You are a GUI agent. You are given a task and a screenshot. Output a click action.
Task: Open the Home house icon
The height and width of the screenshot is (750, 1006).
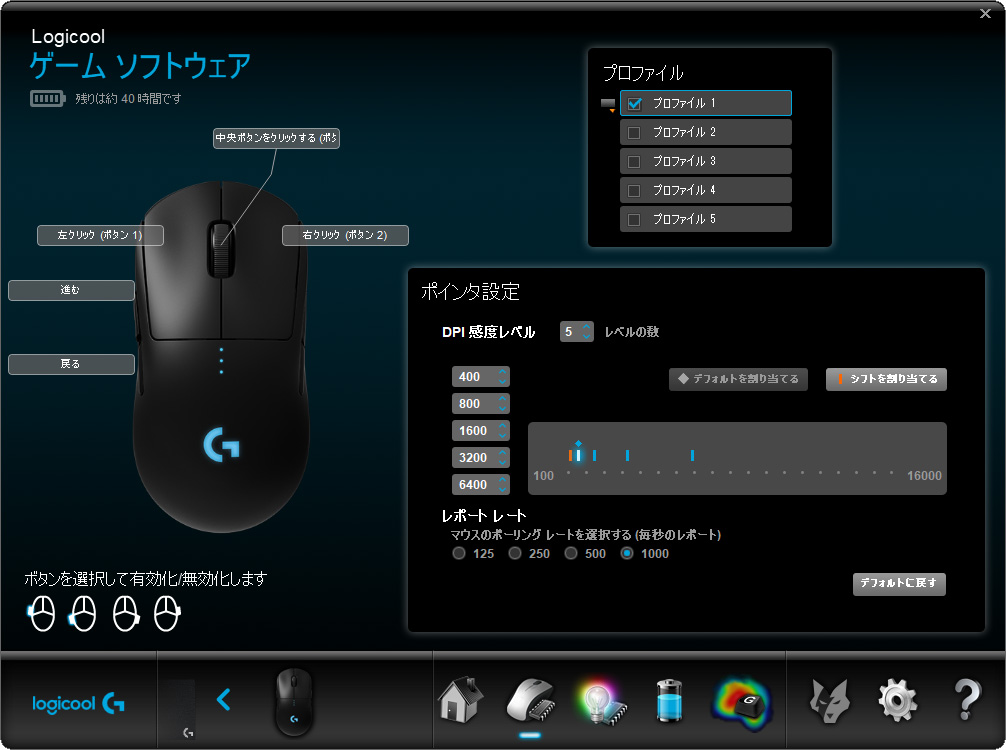[x=460, y=700]
